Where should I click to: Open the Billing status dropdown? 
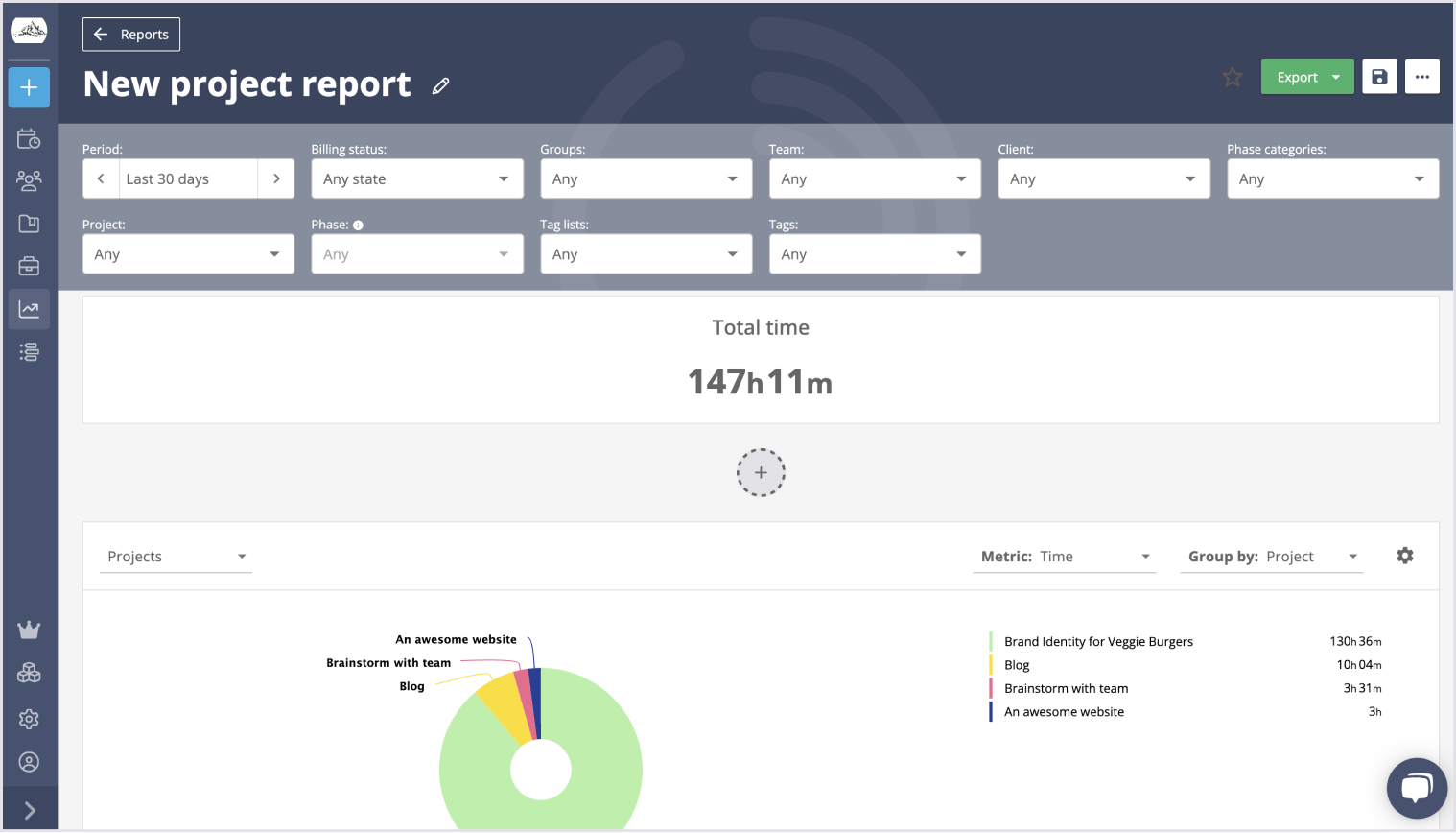coord(416,178)
